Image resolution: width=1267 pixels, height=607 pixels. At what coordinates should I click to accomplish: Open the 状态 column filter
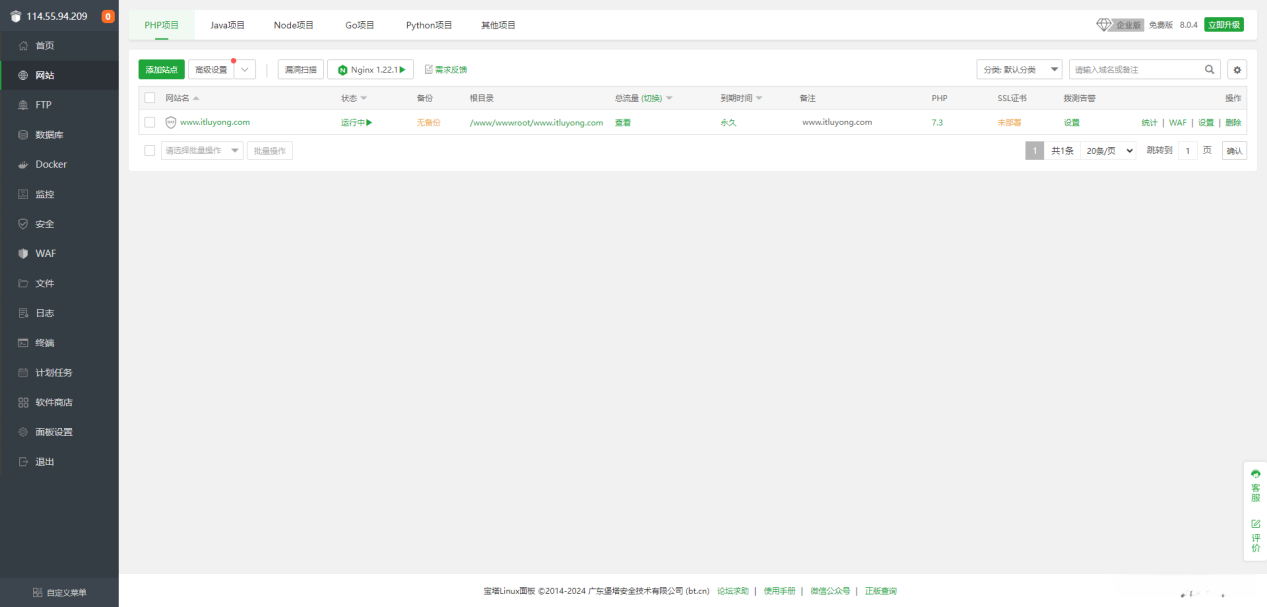[x=354, y=98]
